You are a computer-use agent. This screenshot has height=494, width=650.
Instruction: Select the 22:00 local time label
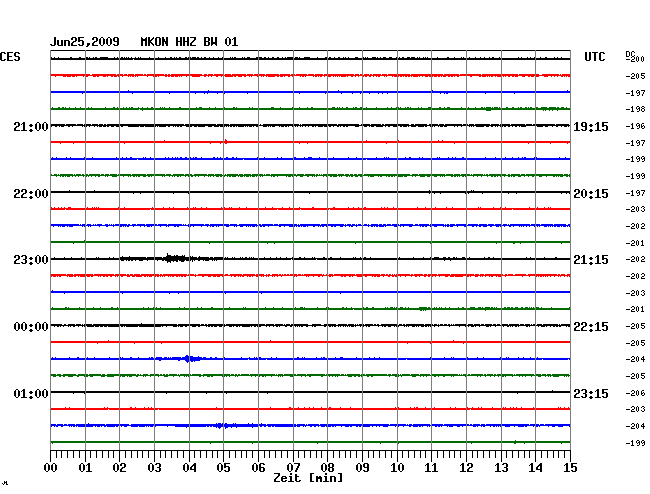[x=31, y=194]
